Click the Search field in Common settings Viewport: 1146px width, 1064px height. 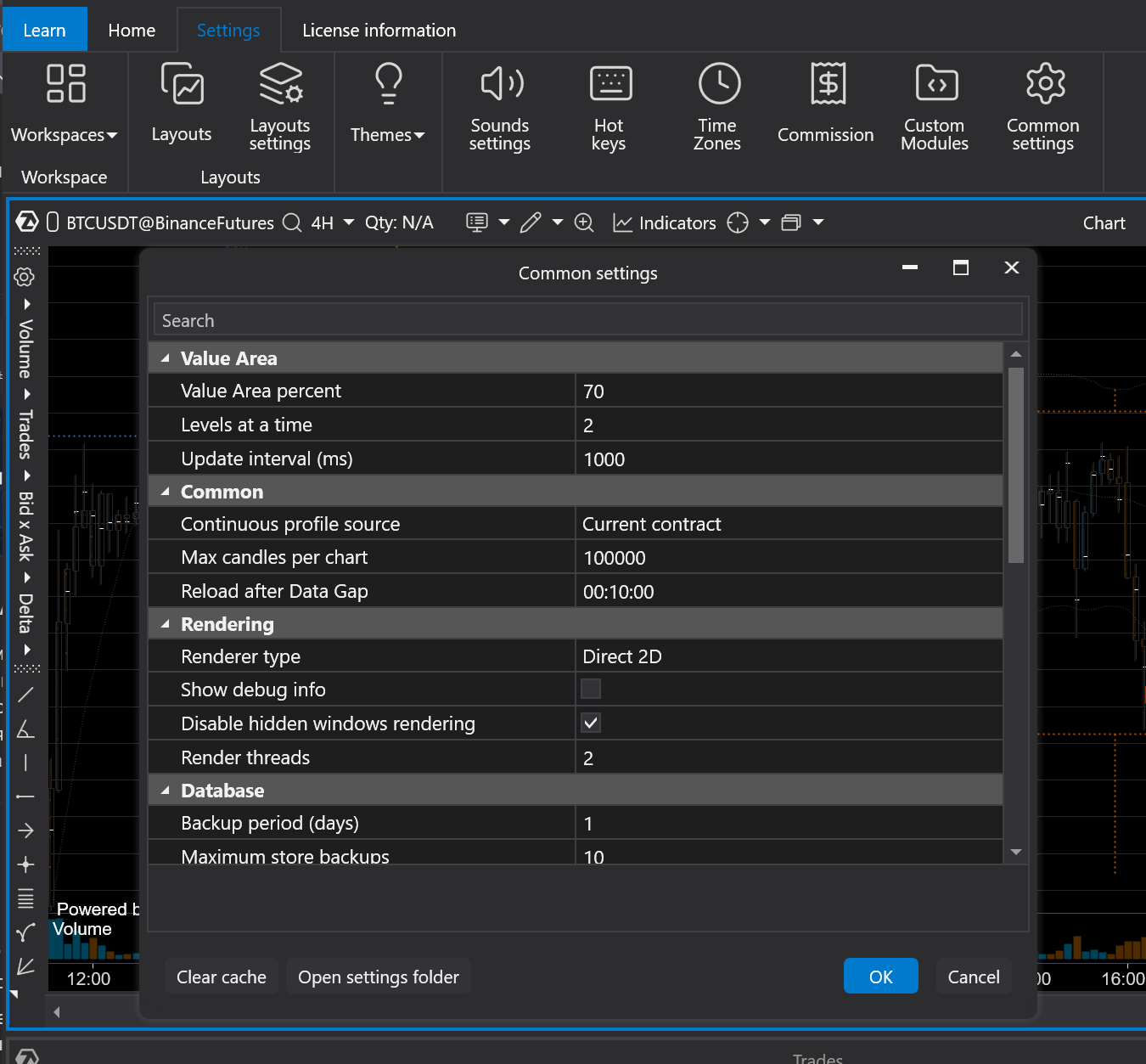coord(587,321)
